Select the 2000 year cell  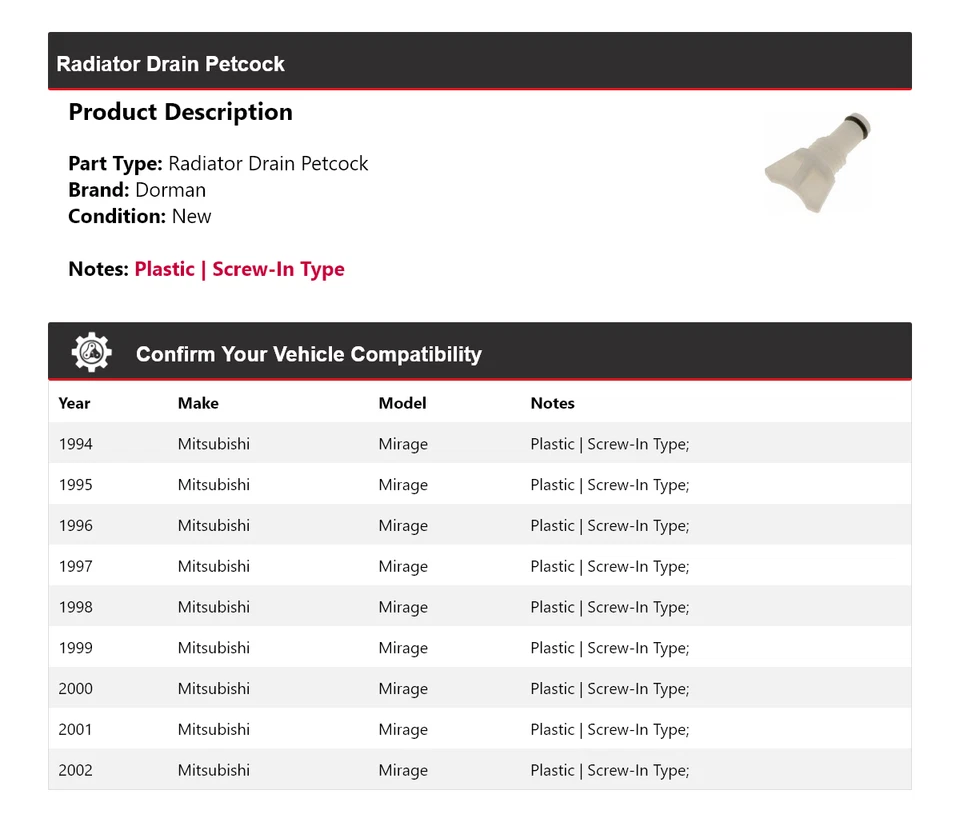[75, 689]
